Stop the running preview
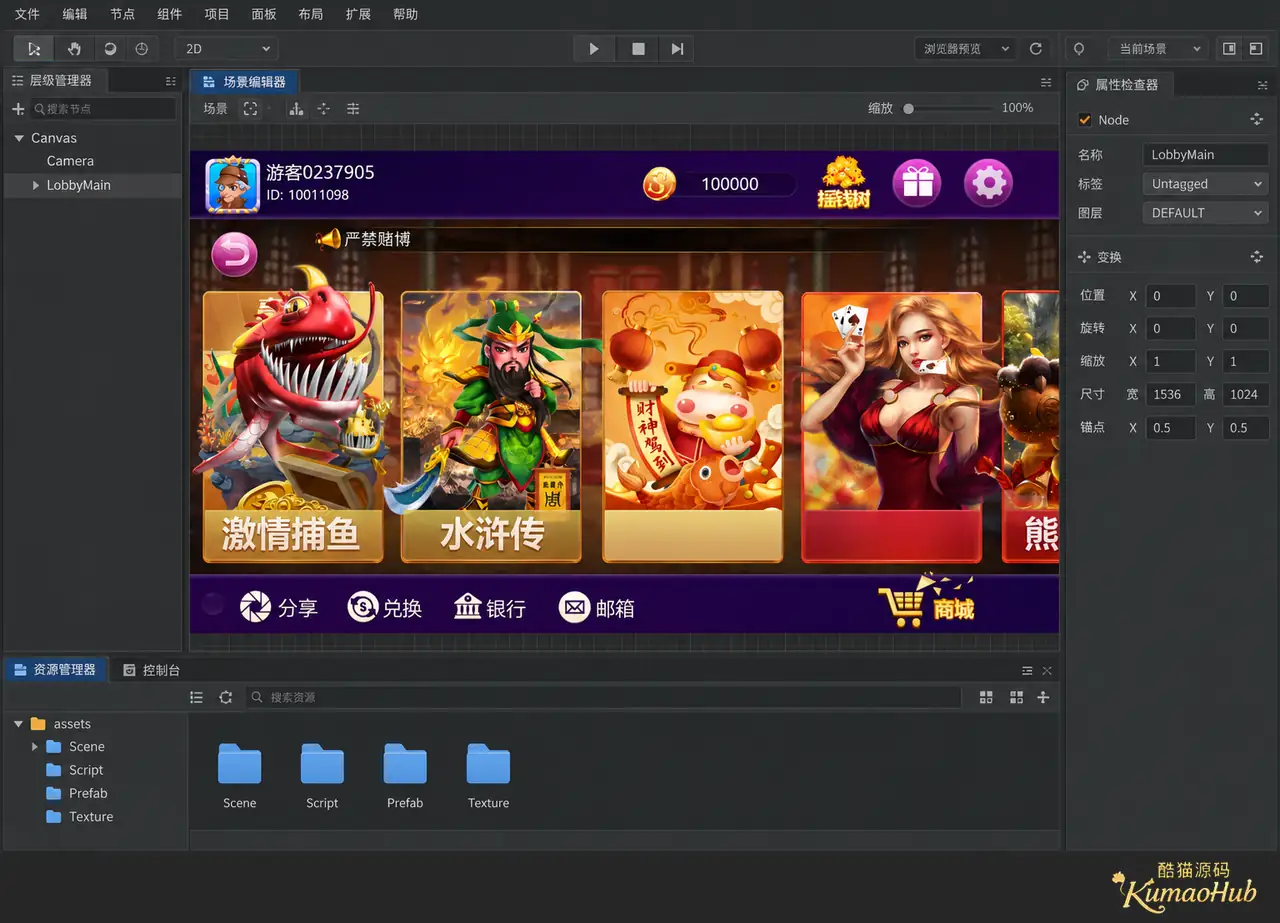The width and height of the screenshot is (1280, 923). tap(638, 48)
